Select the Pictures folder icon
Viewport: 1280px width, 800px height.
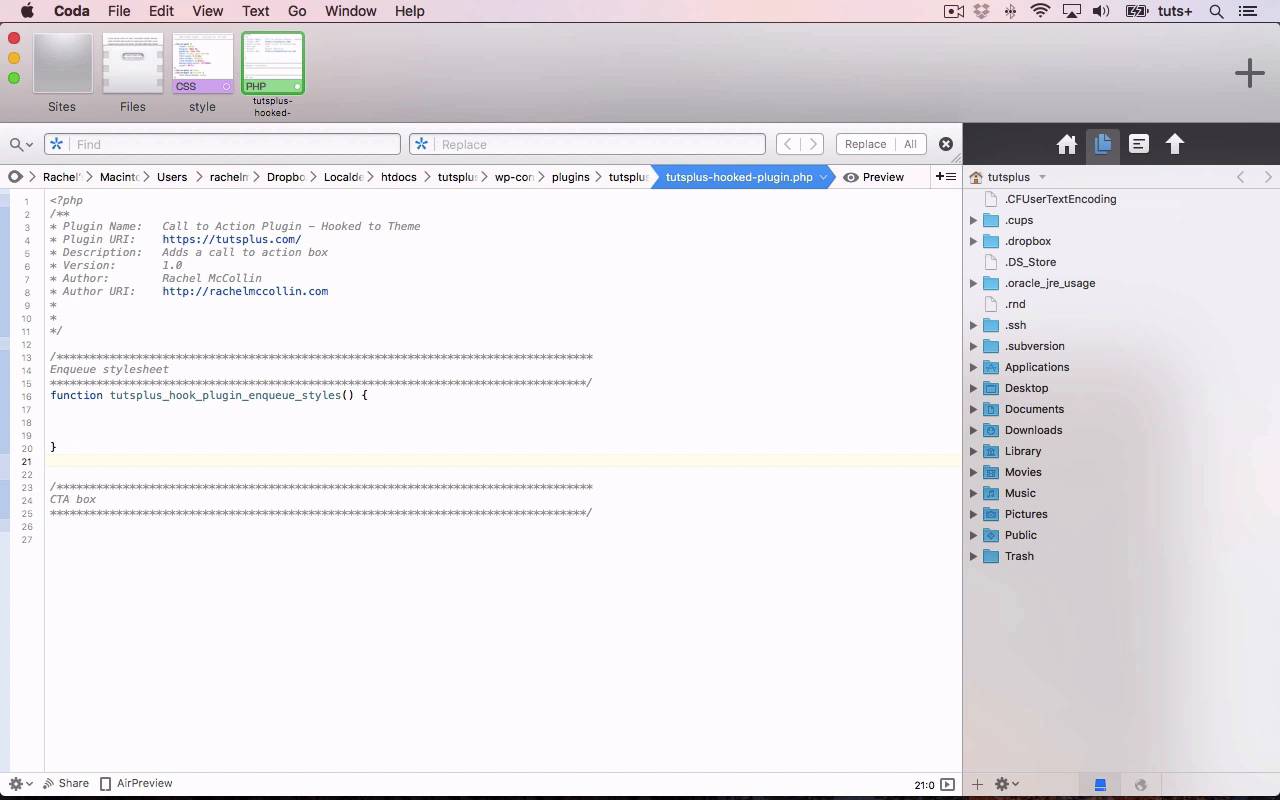click(991, 514)
